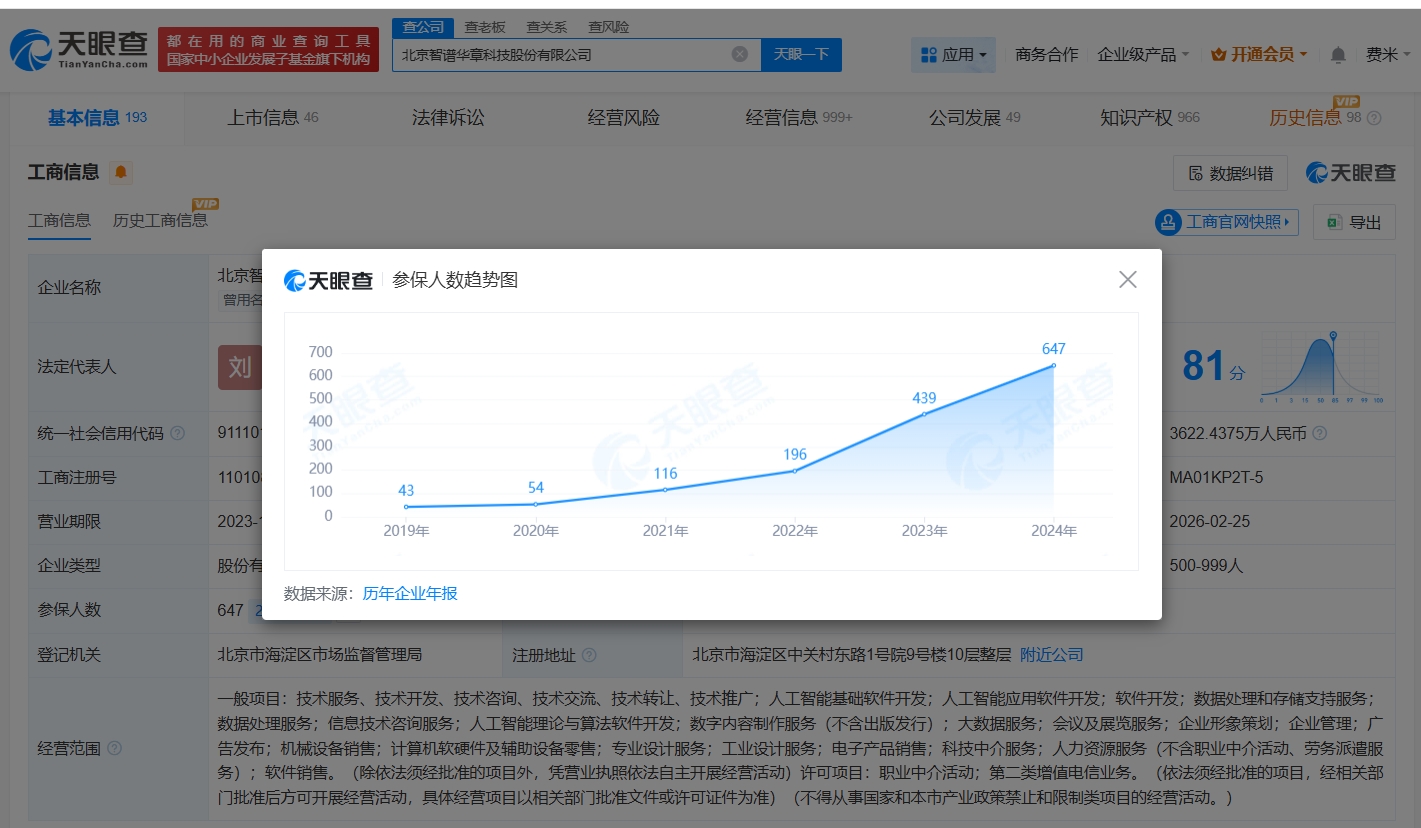
Task: Open notifications via the bell icon
Action: tap(1337, 55)
